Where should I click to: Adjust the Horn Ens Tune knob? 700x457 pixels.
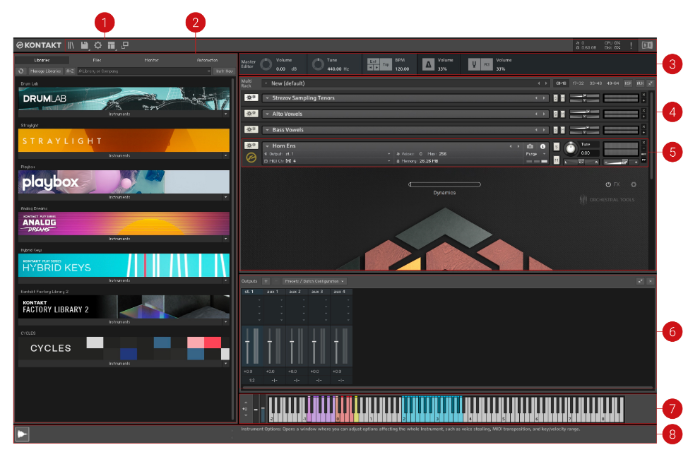point(570,149)
